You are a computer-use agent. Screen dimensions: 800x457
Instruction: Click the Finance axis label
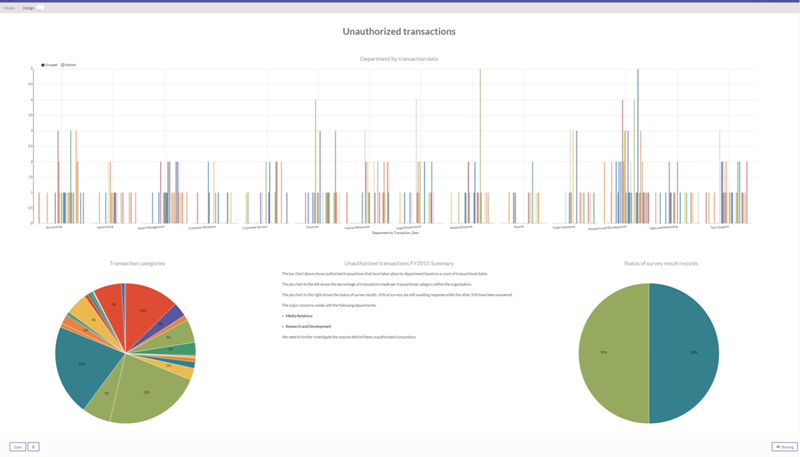pos(312,227)
